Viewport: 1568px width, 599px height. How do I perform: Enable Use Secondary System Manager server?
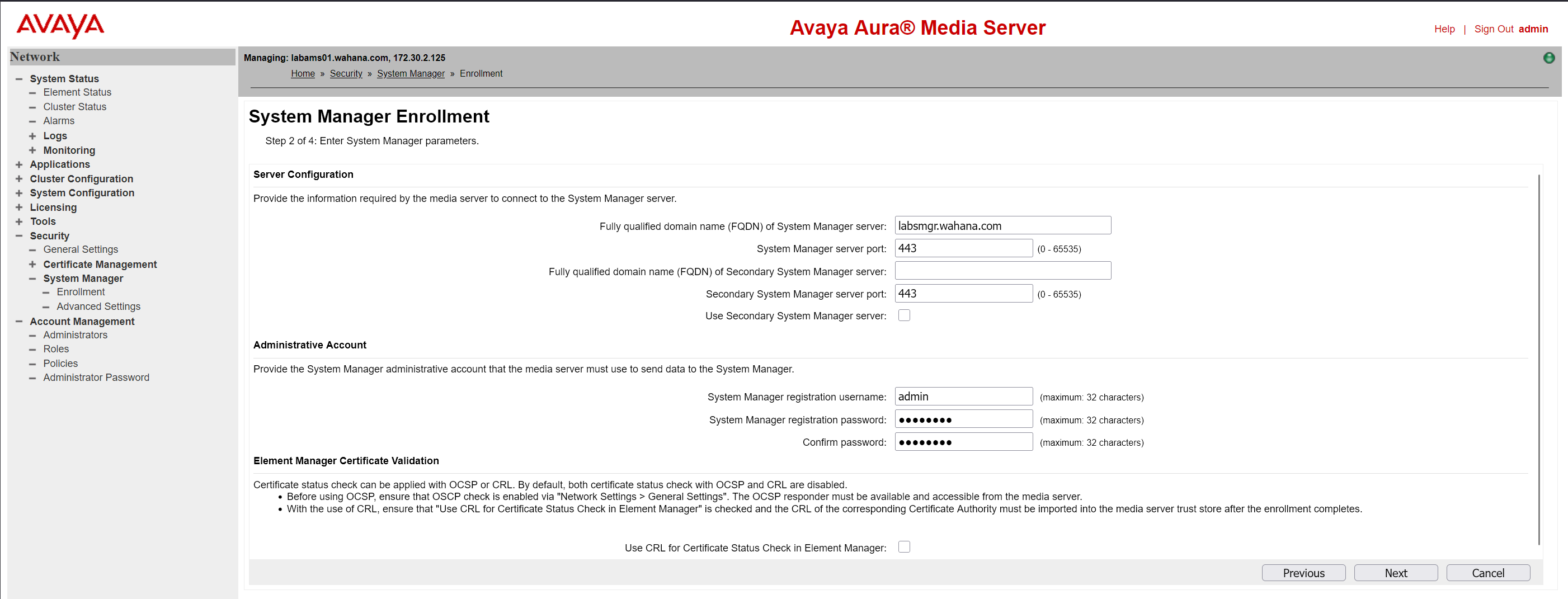(x=904, y=315)
